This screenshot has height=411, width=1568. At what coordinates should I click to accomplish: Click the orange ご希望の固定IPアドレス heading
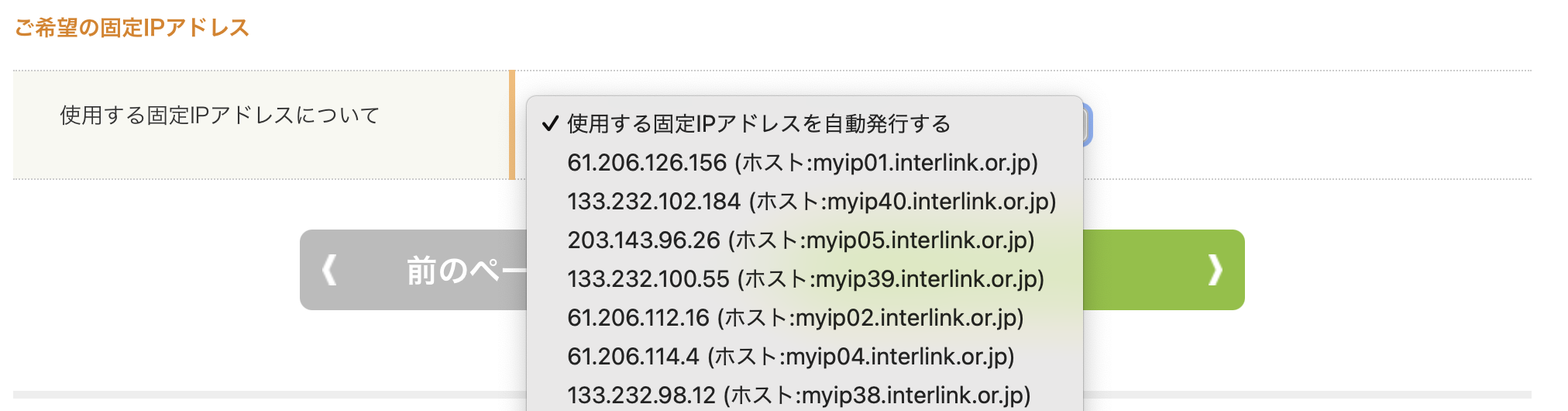pos(132,28)
